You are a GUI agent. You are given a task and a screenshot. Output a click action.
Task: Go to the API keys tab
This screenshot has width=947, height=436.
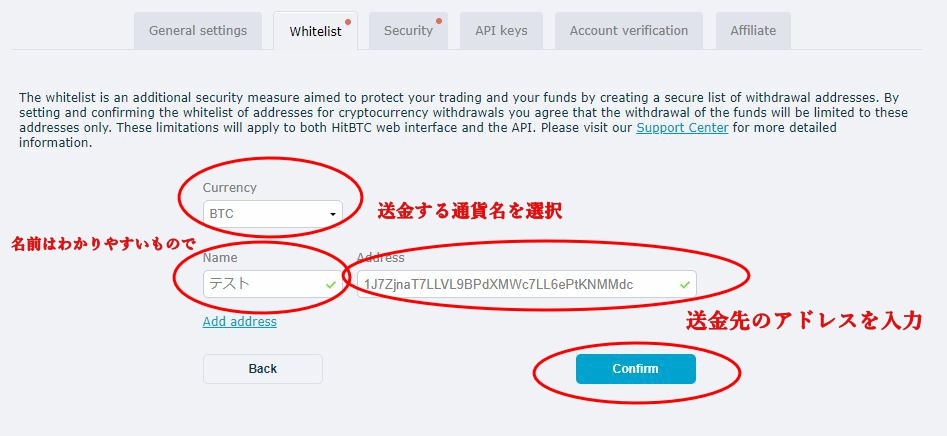click(x=501, y=31)
